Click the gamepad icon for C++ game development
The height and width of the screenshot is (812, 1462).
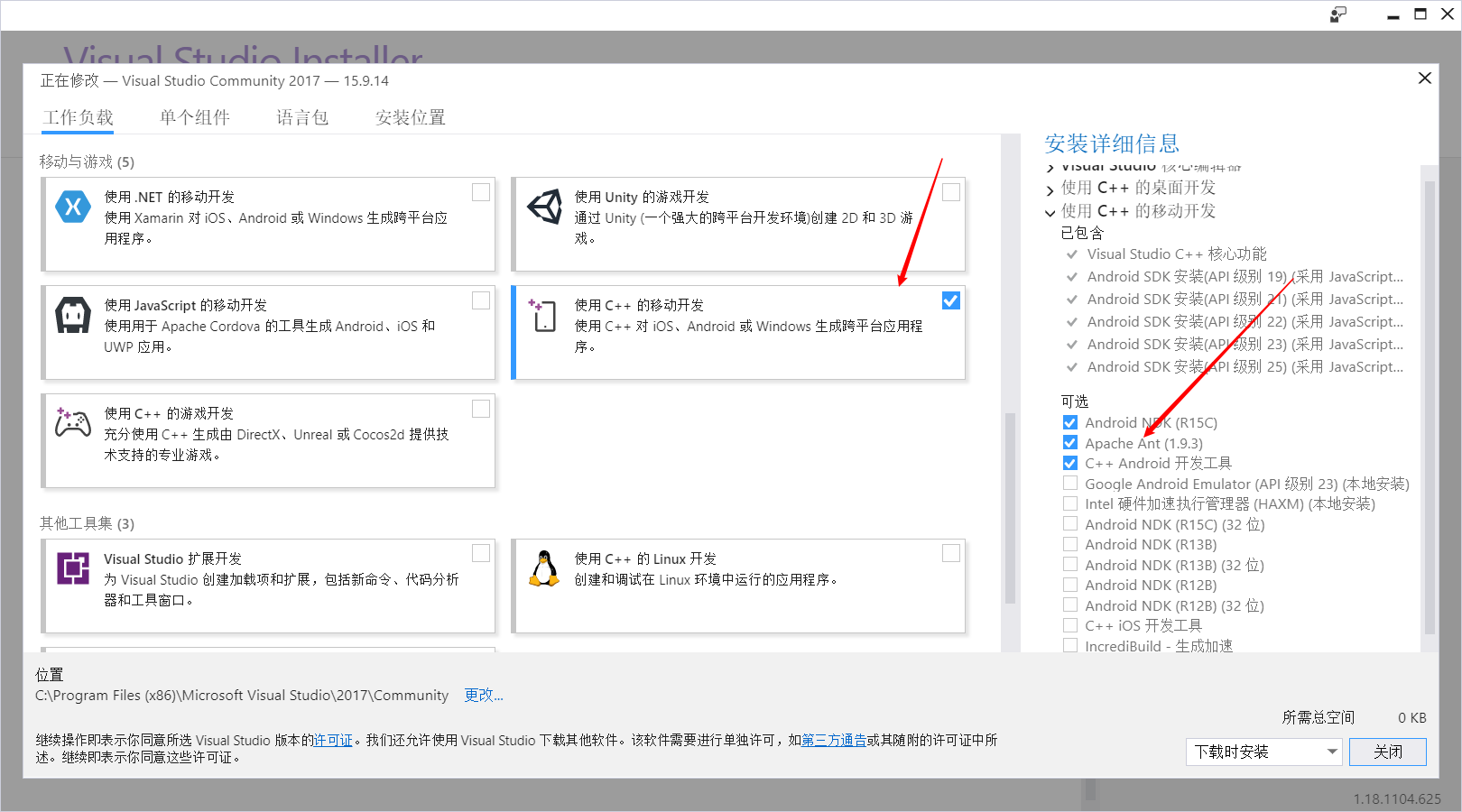pyautogui.click(x=72, y=422)
